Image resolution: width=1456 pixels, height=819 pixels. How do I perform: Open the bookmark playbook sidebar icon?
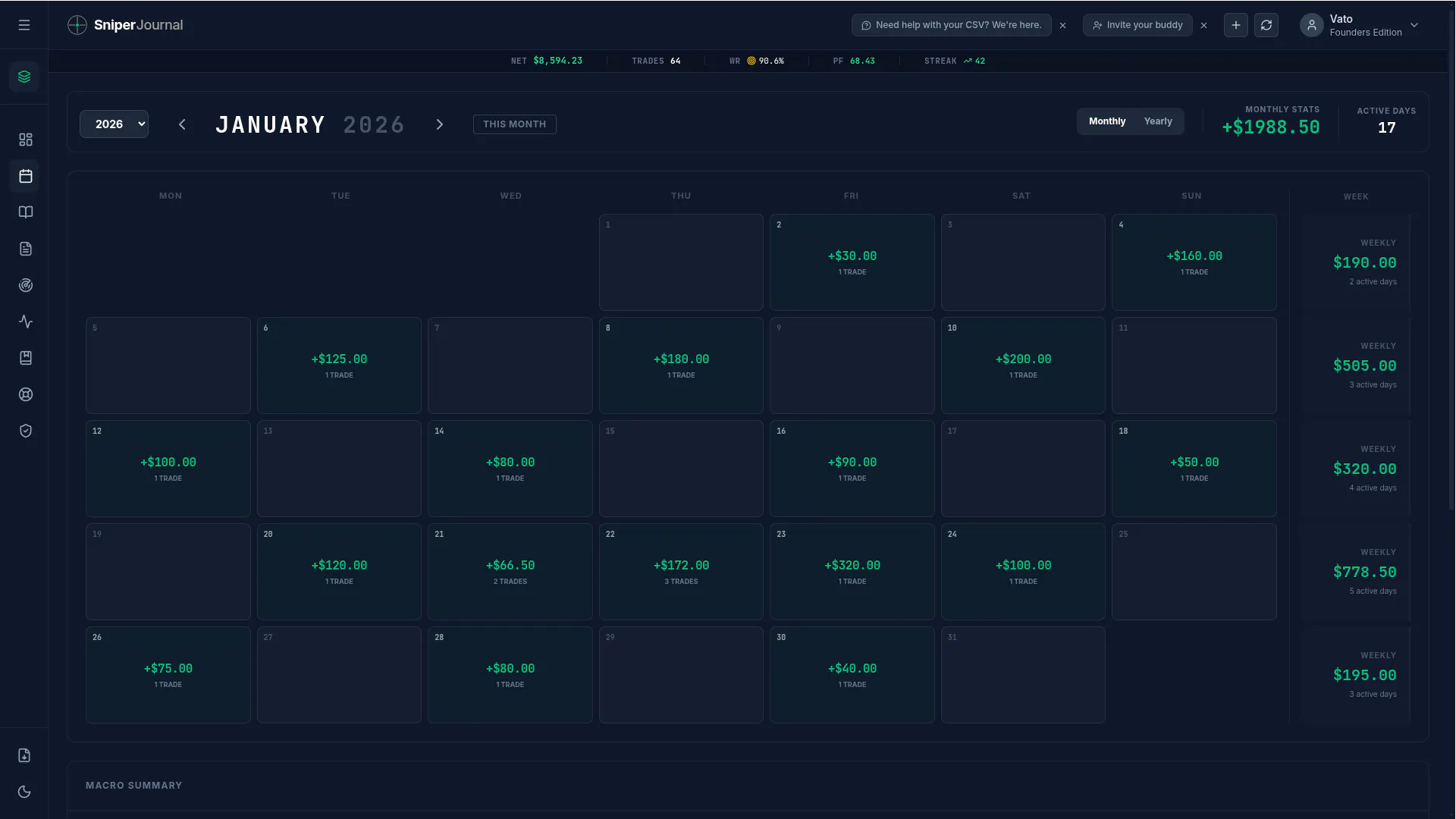coord(26,358)
